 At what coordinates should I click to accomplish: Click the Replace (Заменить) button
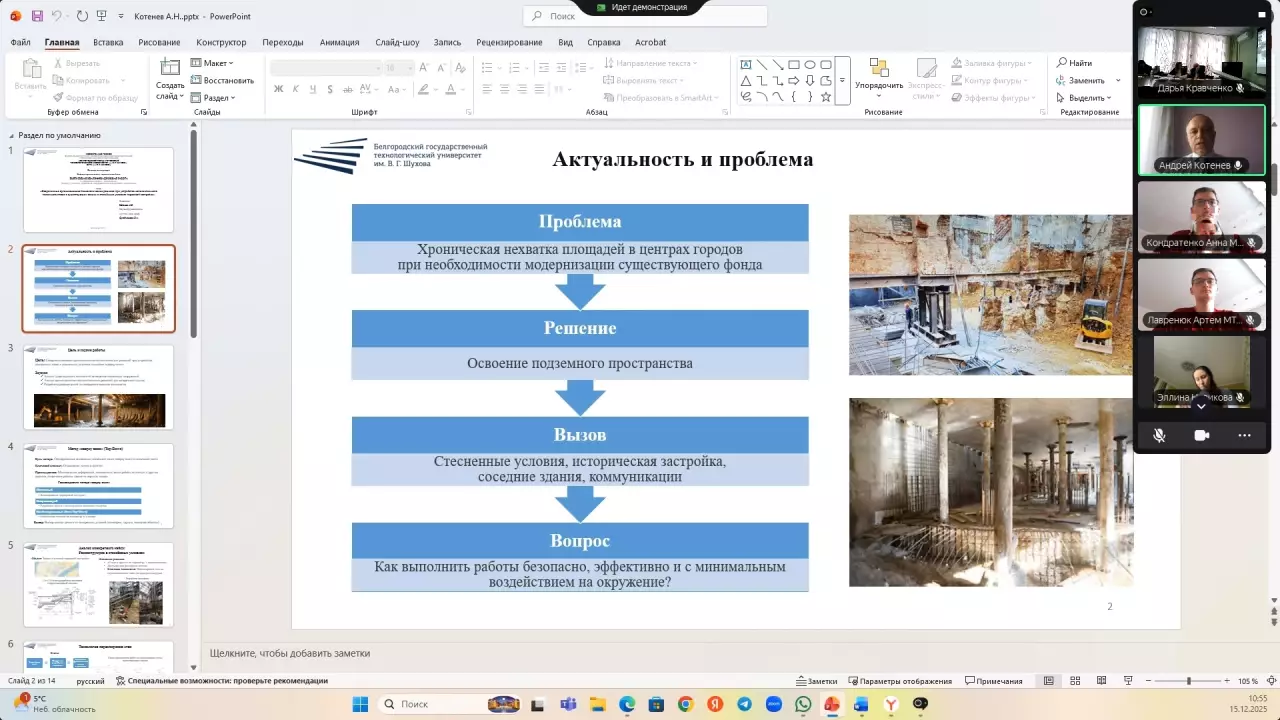click(1081, 80)
